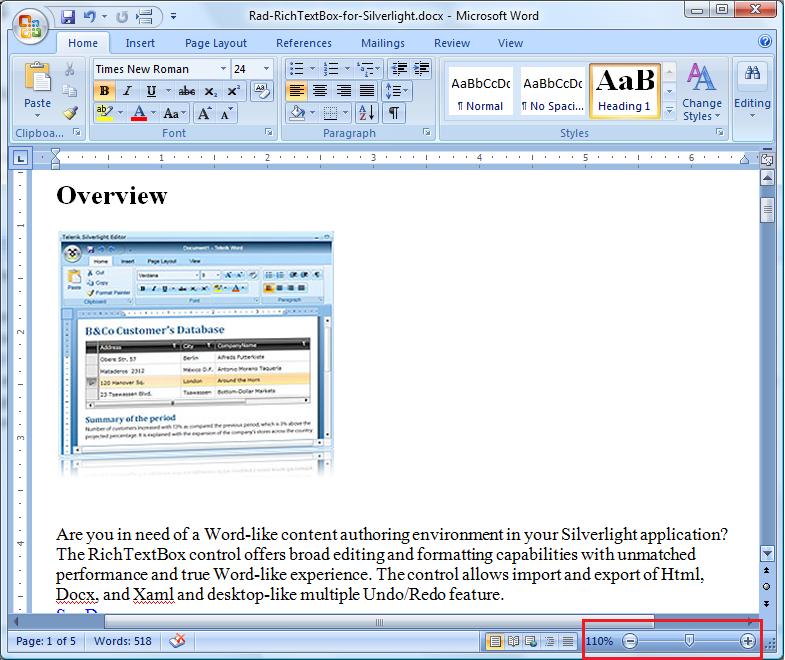Click the Select Browse Object button

(766, 586)
